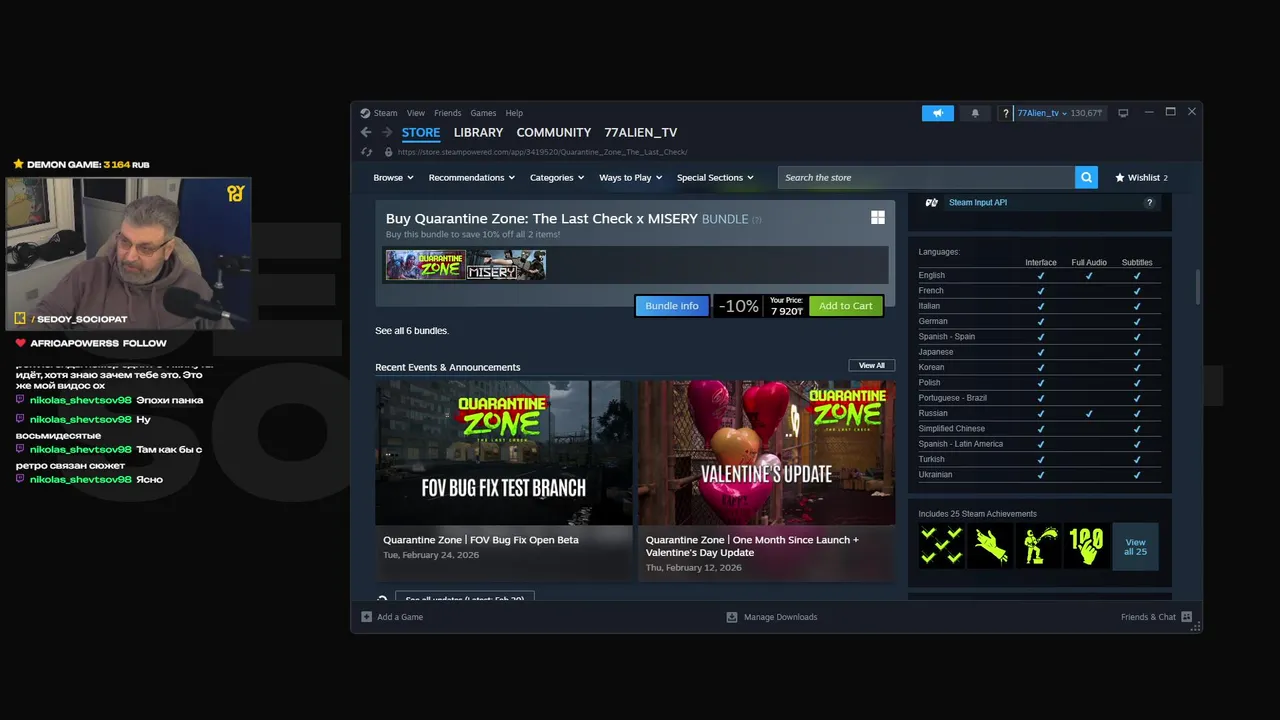This screenshot has width=1280, height=720.
Task: Click the Bundle info button
Action: click(672, 306)
